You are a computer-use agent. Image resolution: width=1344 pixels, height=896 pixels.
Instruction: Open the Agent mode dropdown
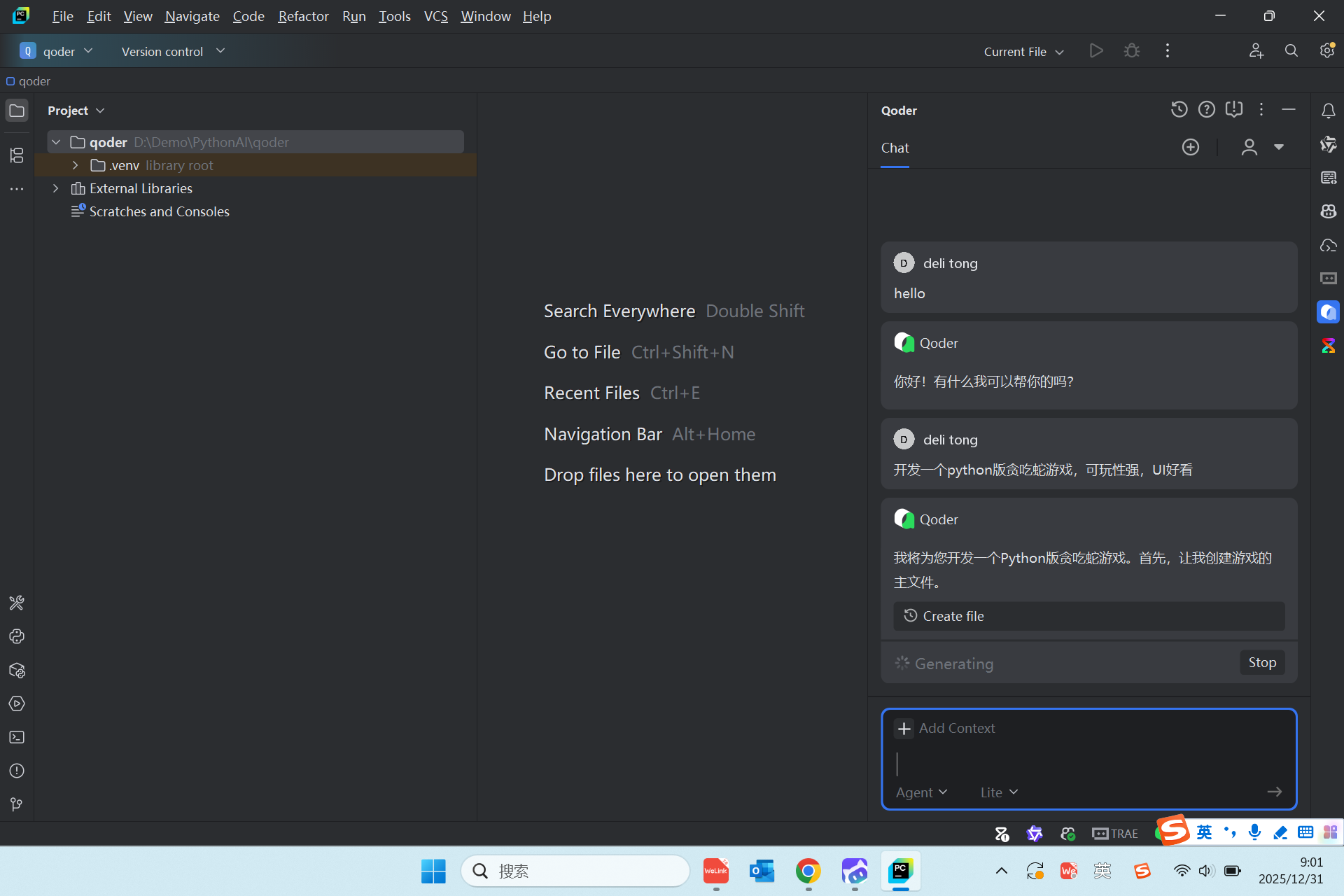[921, 792]
